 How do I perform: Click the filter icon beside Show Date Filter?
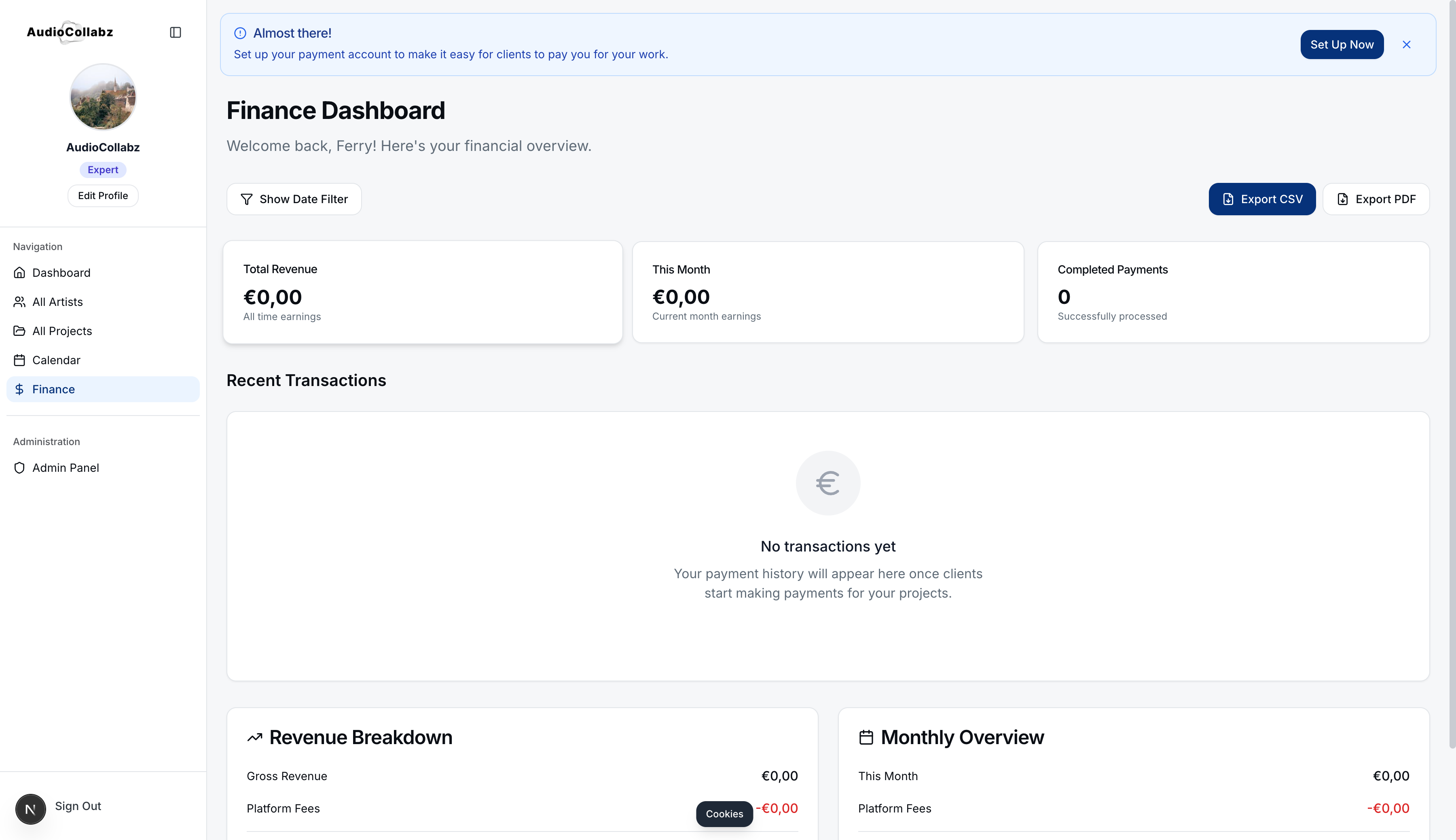coord(247,198)
